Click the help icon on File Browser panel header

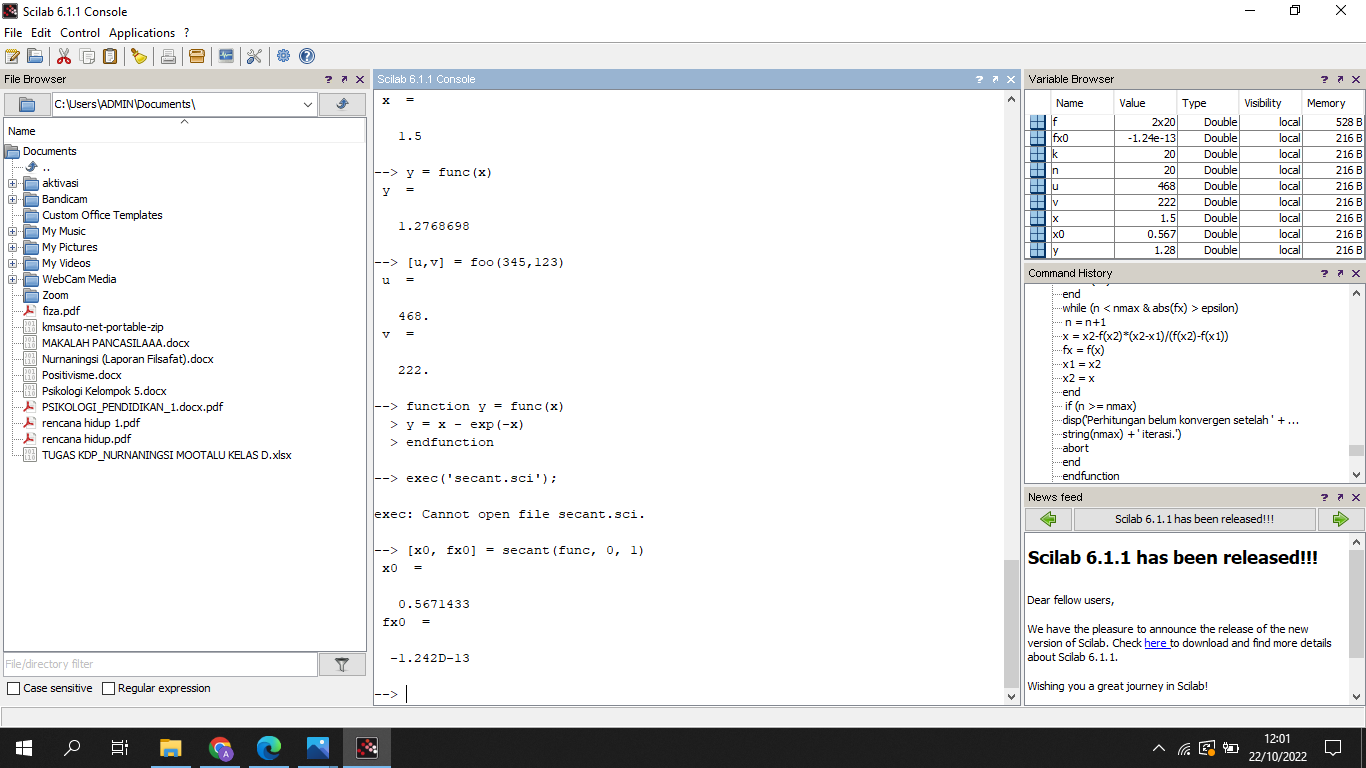coord(328,79)
